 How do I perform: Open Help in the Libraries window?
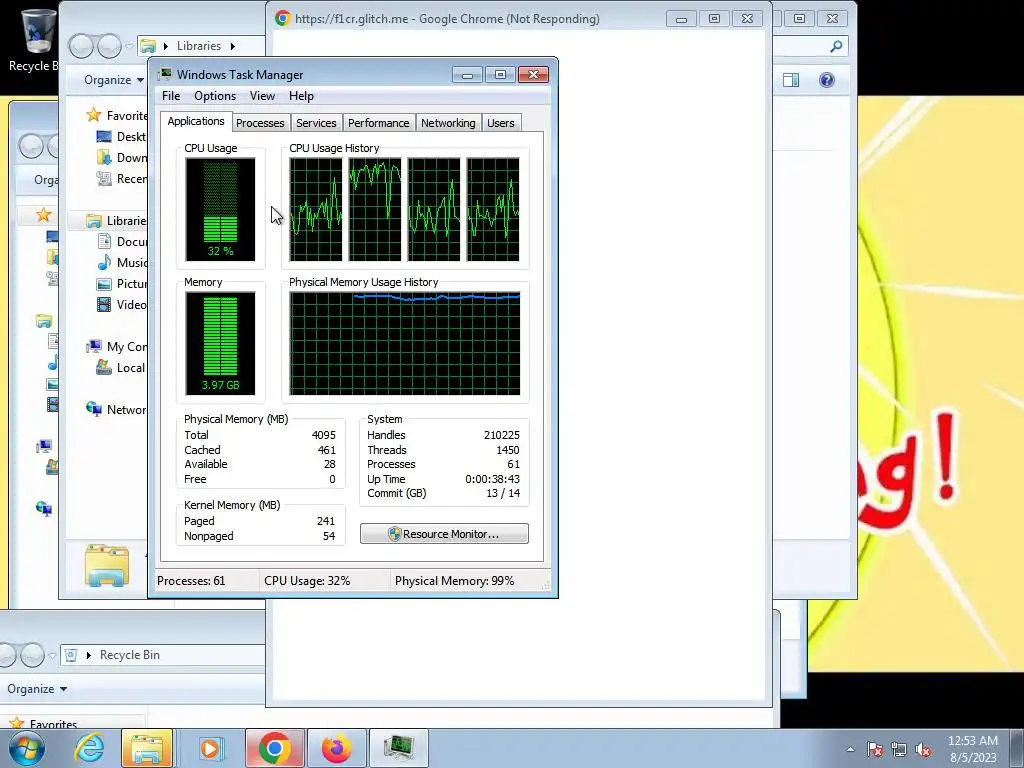click(x=827, y=80)
